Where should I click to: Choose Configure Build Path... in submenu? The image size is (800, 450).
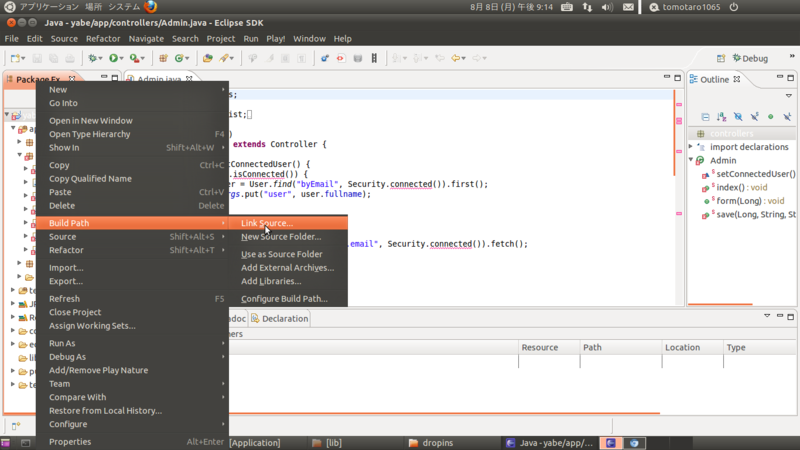pyautogui.click(x=288, y=299)
